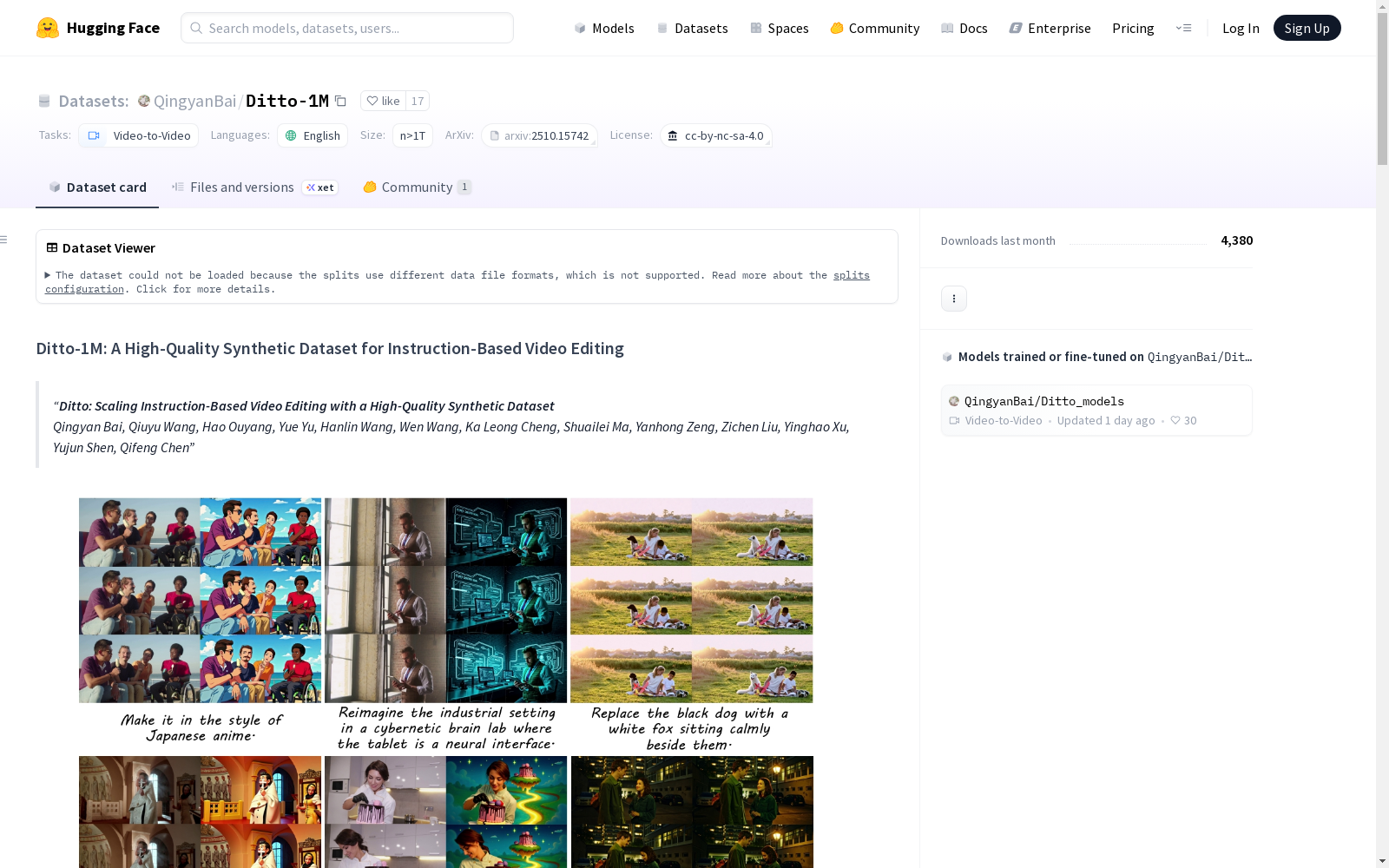Image resolution: width=1389 pixels, height=868 pixels.
Task: Open QingyanBai user profile link
Action: [194, 101]
